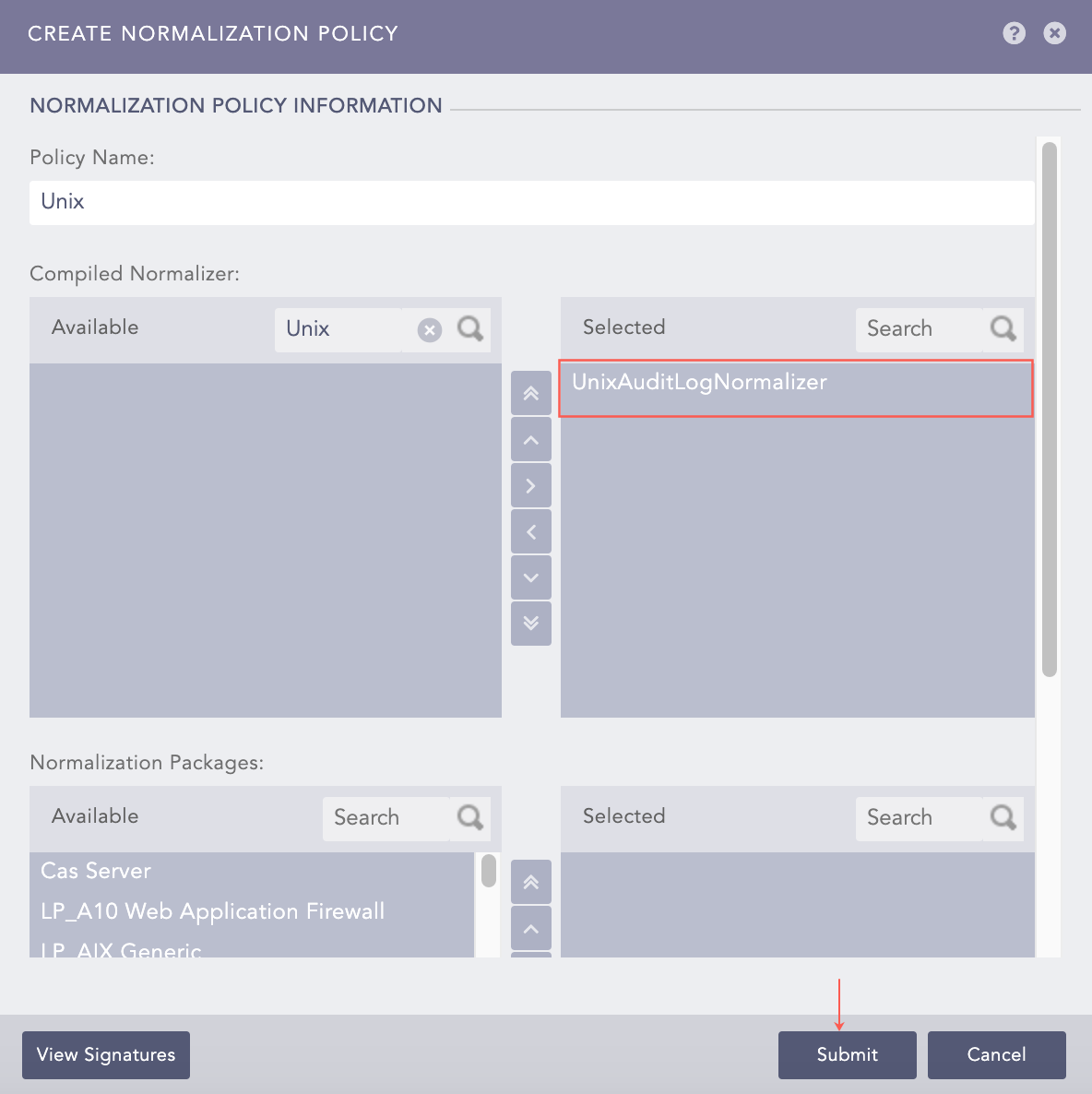The height and width of the screenshot is (1094, 1092).
Task: Click search magnifier in Compiled Normalizer Available
Action: coord(470,329)
